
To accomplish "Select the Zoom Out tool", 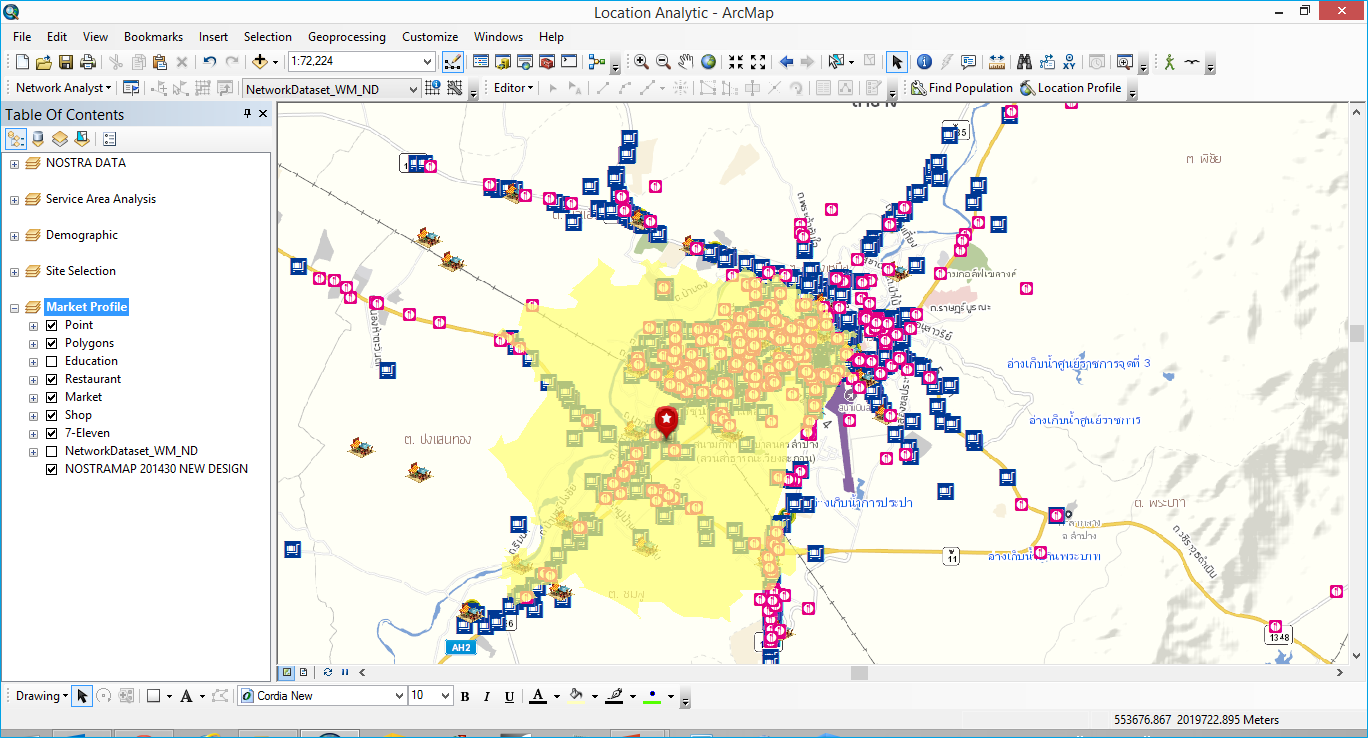I will coord(663,62).
